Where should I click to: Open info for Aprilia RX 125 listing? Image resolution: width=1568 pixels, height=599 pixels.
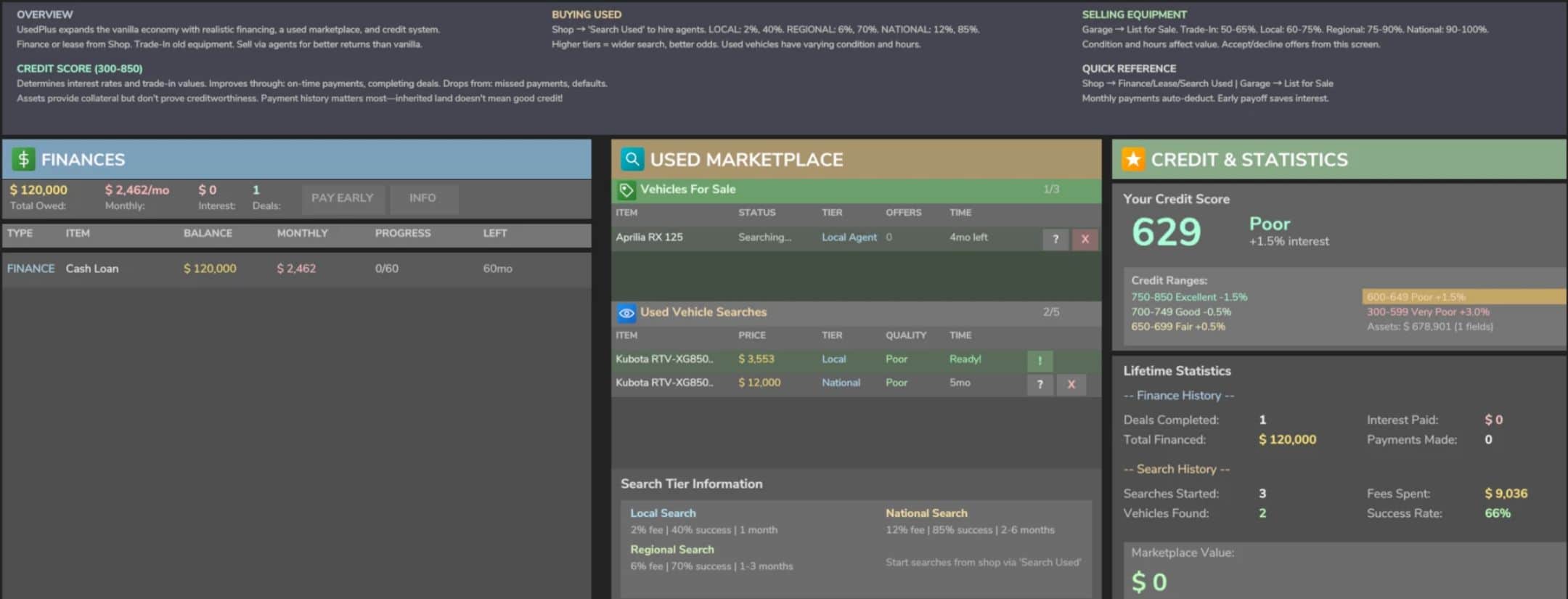point(1055,239)
